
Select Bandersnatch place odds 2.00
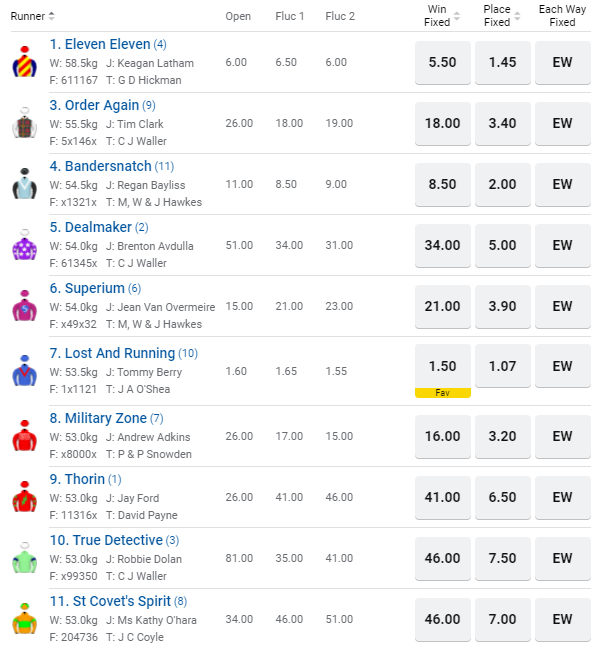click(502, 184)
